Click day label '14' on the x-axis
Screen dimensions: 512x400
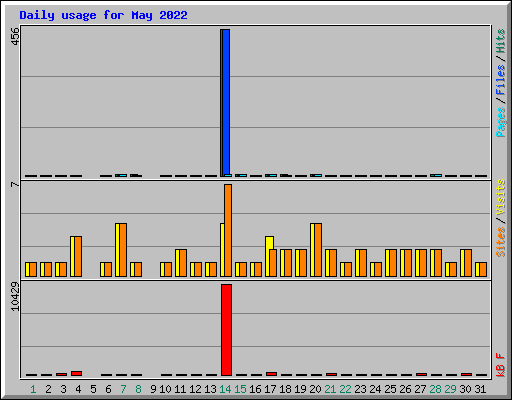coord(225,389)
